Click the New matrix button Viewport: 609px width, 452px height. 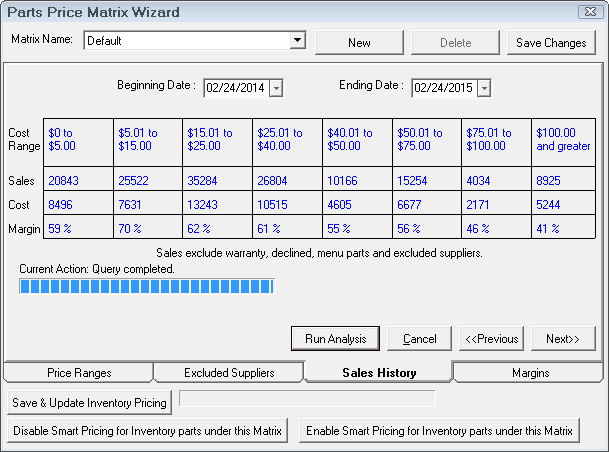point(359,43)
